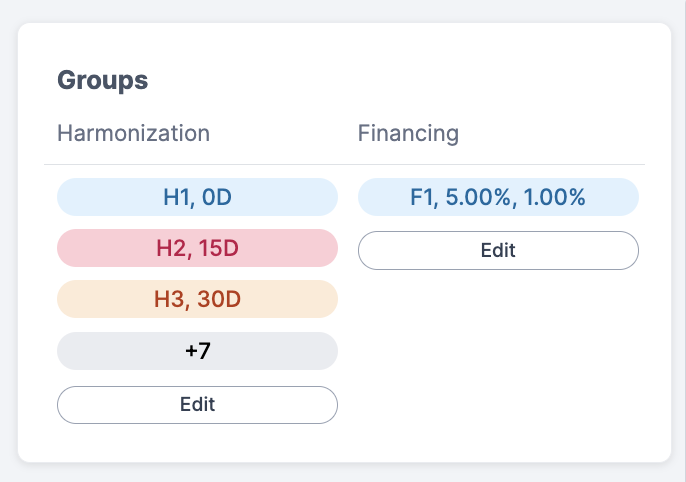
Task: Expand the +7 hidden harmonization groups
Action: point(197,351)
